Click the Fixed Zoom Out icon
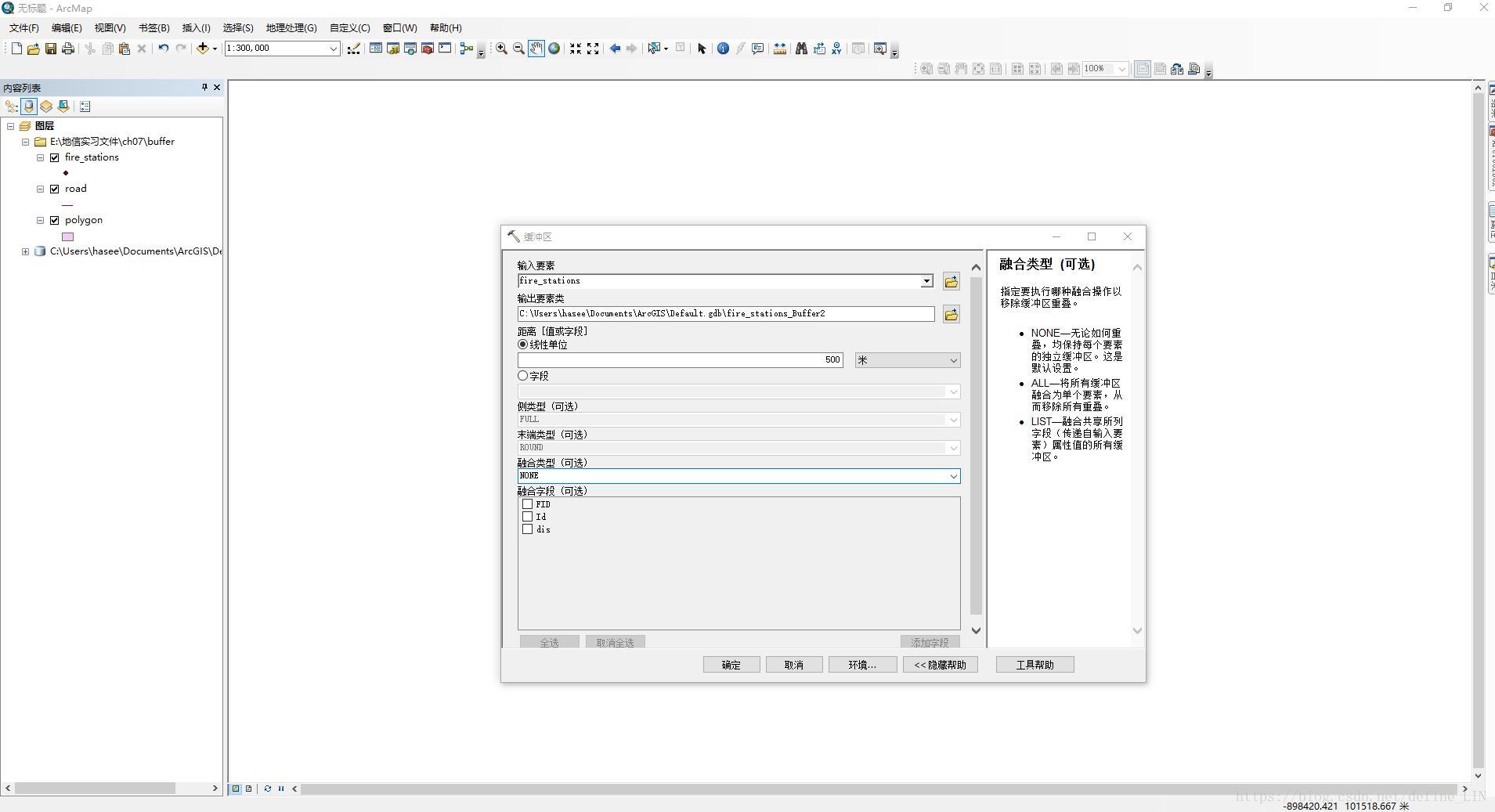 [x=593, y=49]
